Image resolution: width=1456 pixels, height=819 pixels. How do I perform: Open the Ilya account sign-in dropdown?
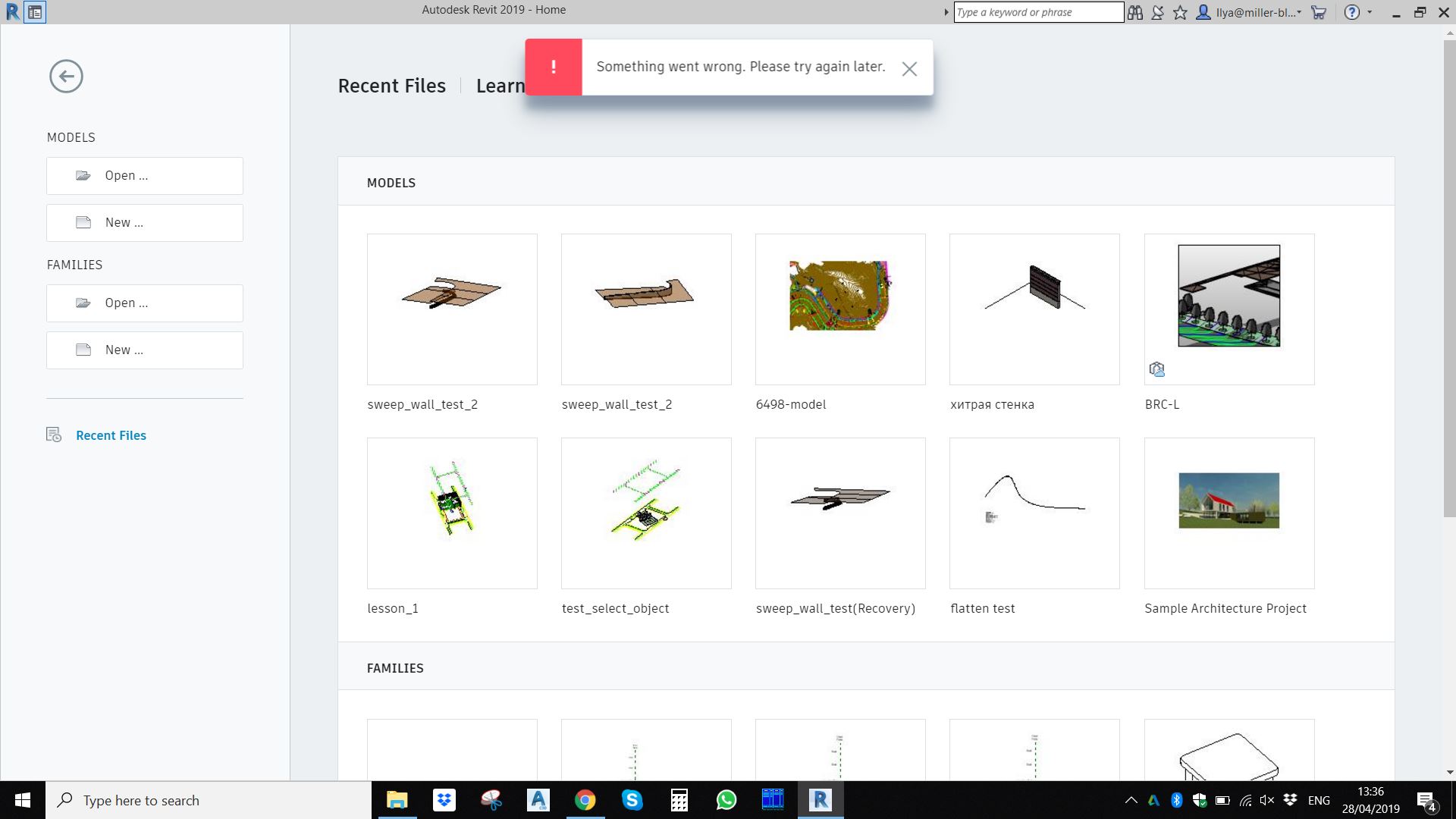(1248, 12)
